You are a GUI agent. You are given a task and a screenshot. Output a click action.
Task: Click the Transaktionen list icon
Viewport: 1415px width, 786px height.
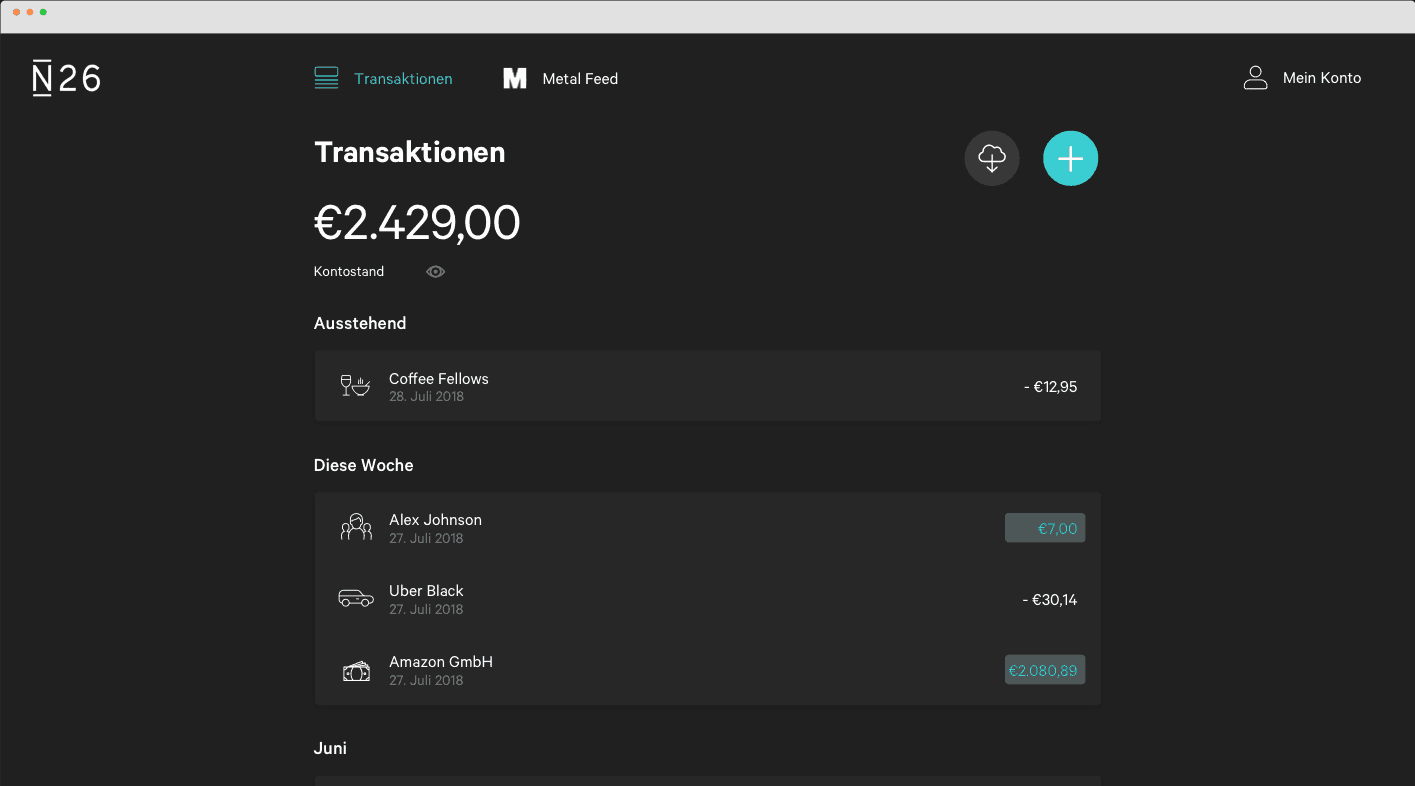click(x=326, y=78)
